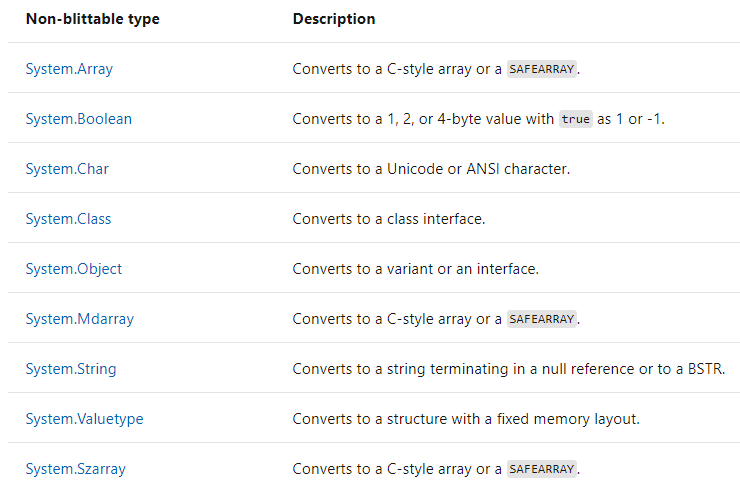Viewport: 740px width, 500px height.
Task: Open the System.Szarray link
Action: point(76,469)
